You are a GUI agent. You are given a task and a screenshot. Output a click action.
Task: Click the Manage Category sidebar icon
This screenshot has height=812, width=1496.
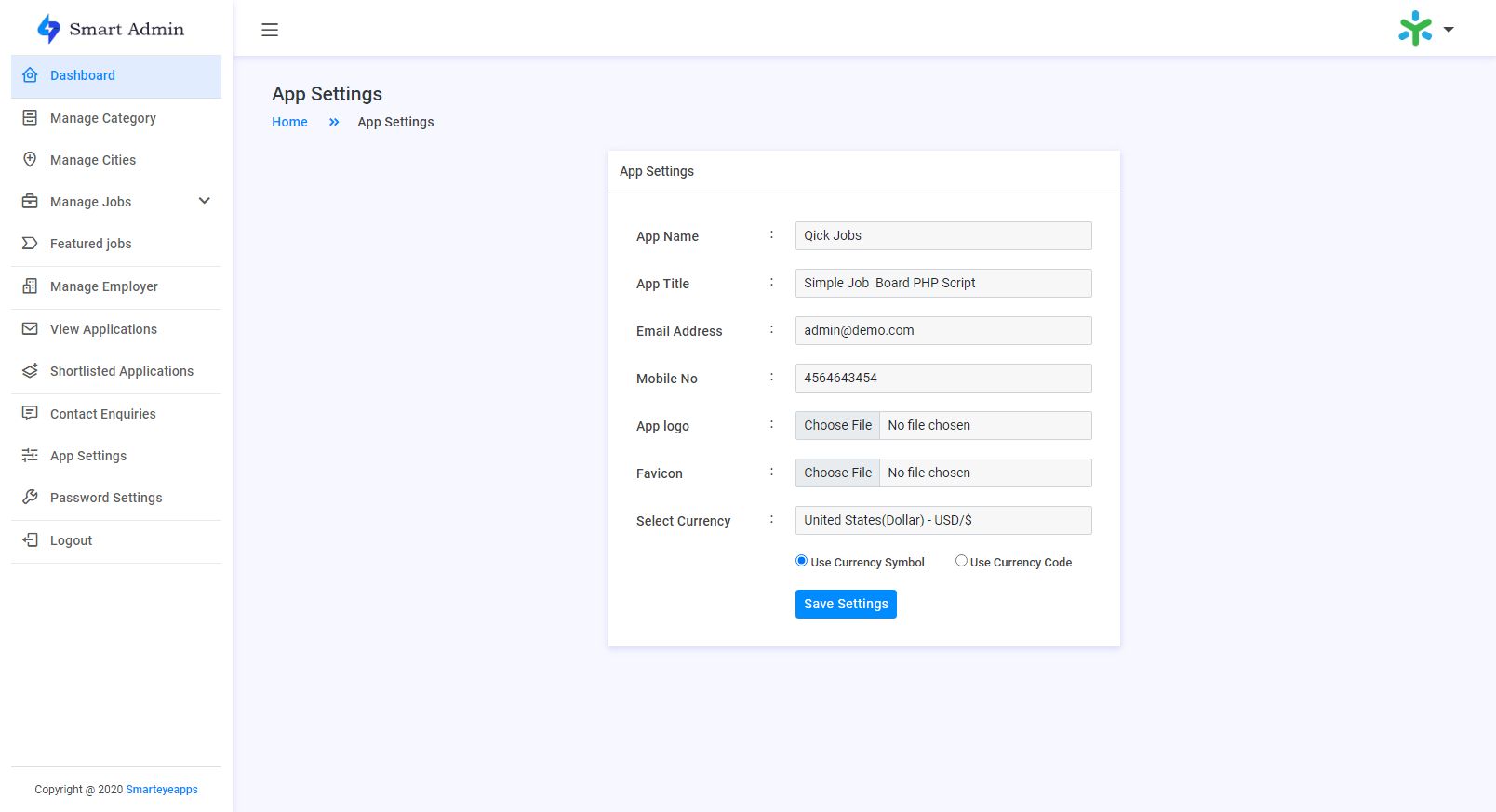click(30, 118)
